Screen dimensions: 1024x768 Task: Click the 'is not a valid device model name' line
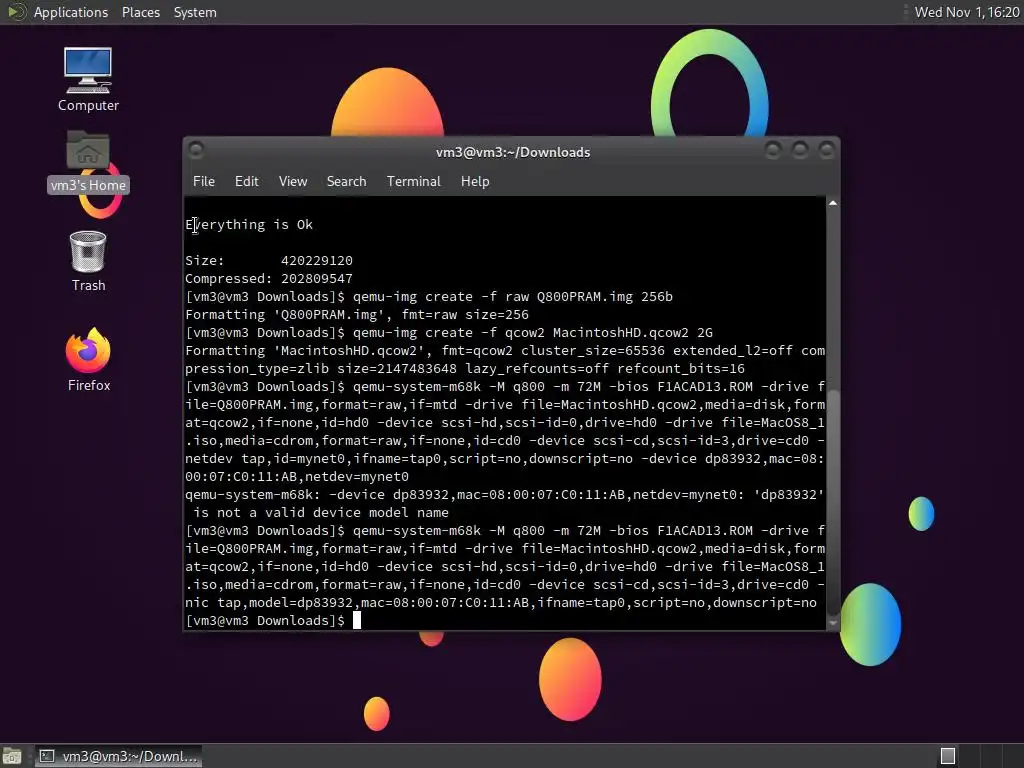click(321, 513)
